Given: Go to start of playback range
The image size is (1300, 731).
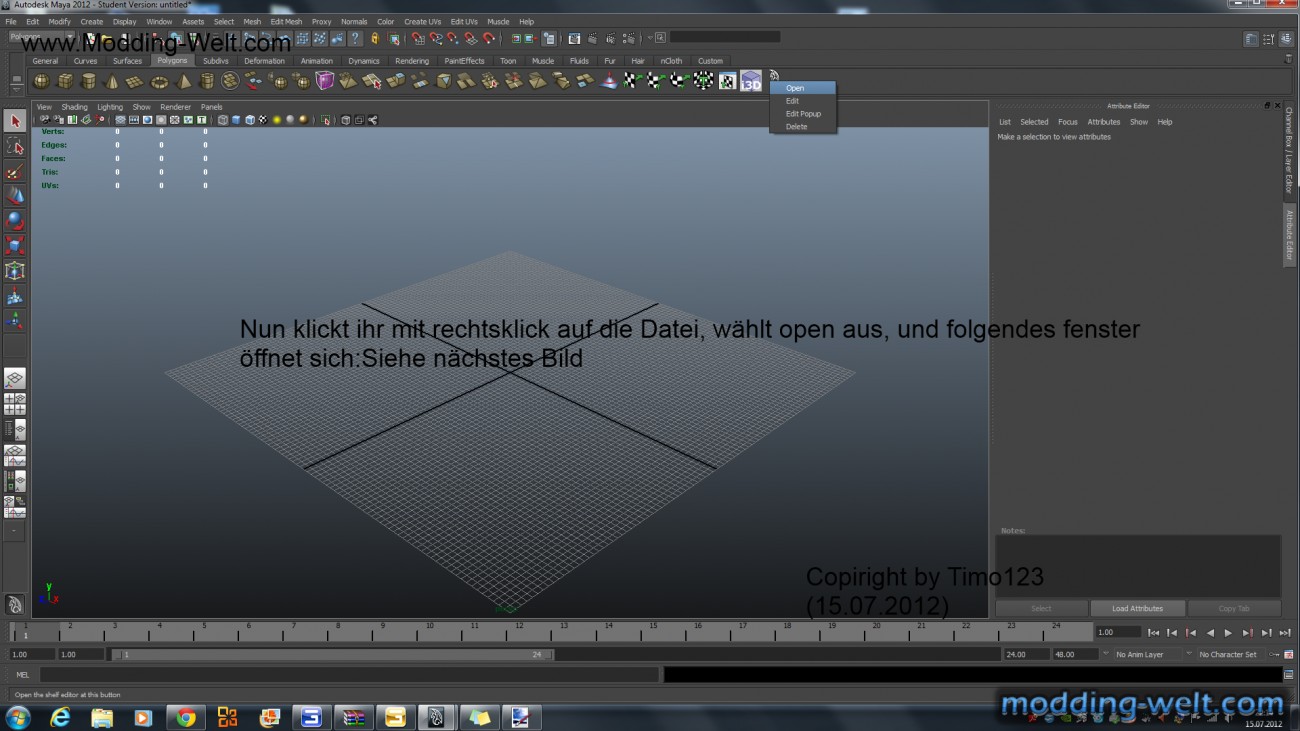Looking at the screenshot, I should [1153, 633].
